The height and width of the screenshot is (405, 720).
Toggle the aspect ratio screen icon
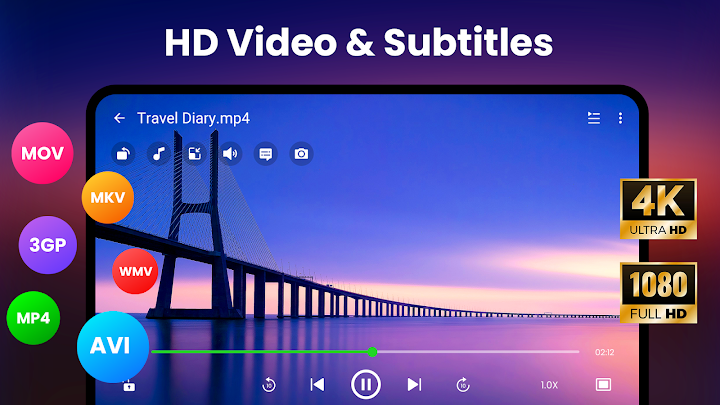[603, 384]
